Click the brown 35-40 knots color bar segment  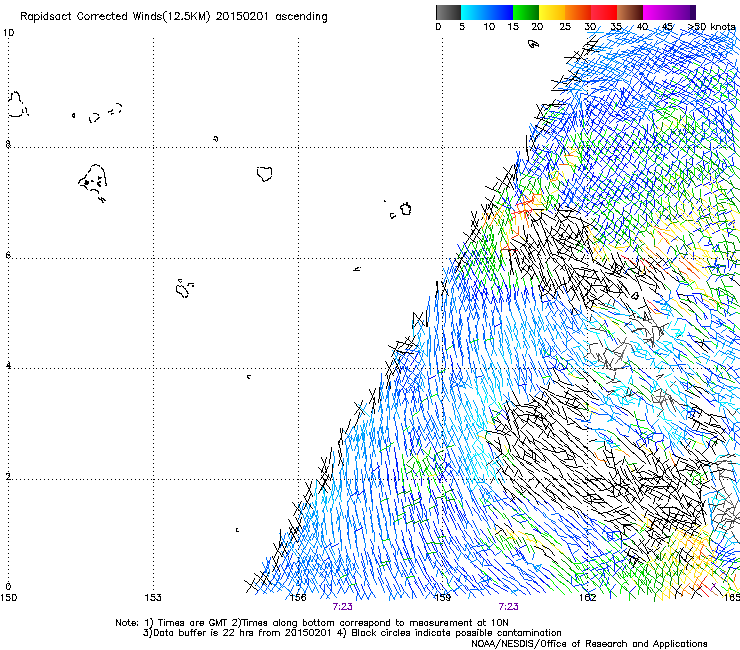coord(630,12)
